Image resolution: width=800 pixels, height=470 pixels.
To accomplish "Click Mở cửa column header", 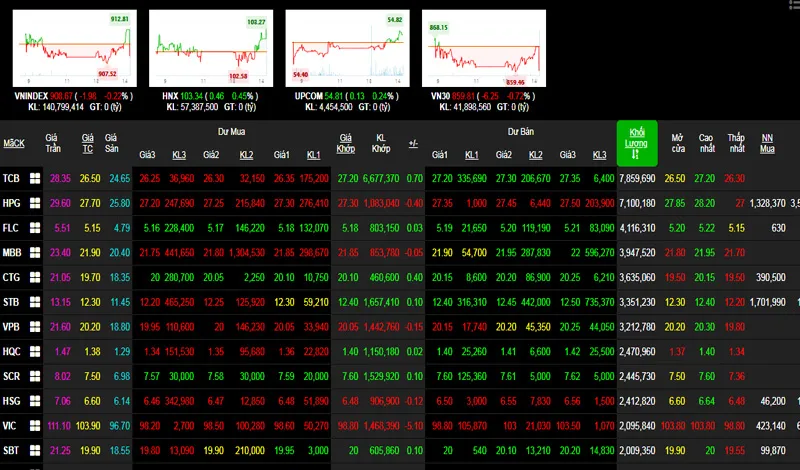I will (x=678, y=143).
